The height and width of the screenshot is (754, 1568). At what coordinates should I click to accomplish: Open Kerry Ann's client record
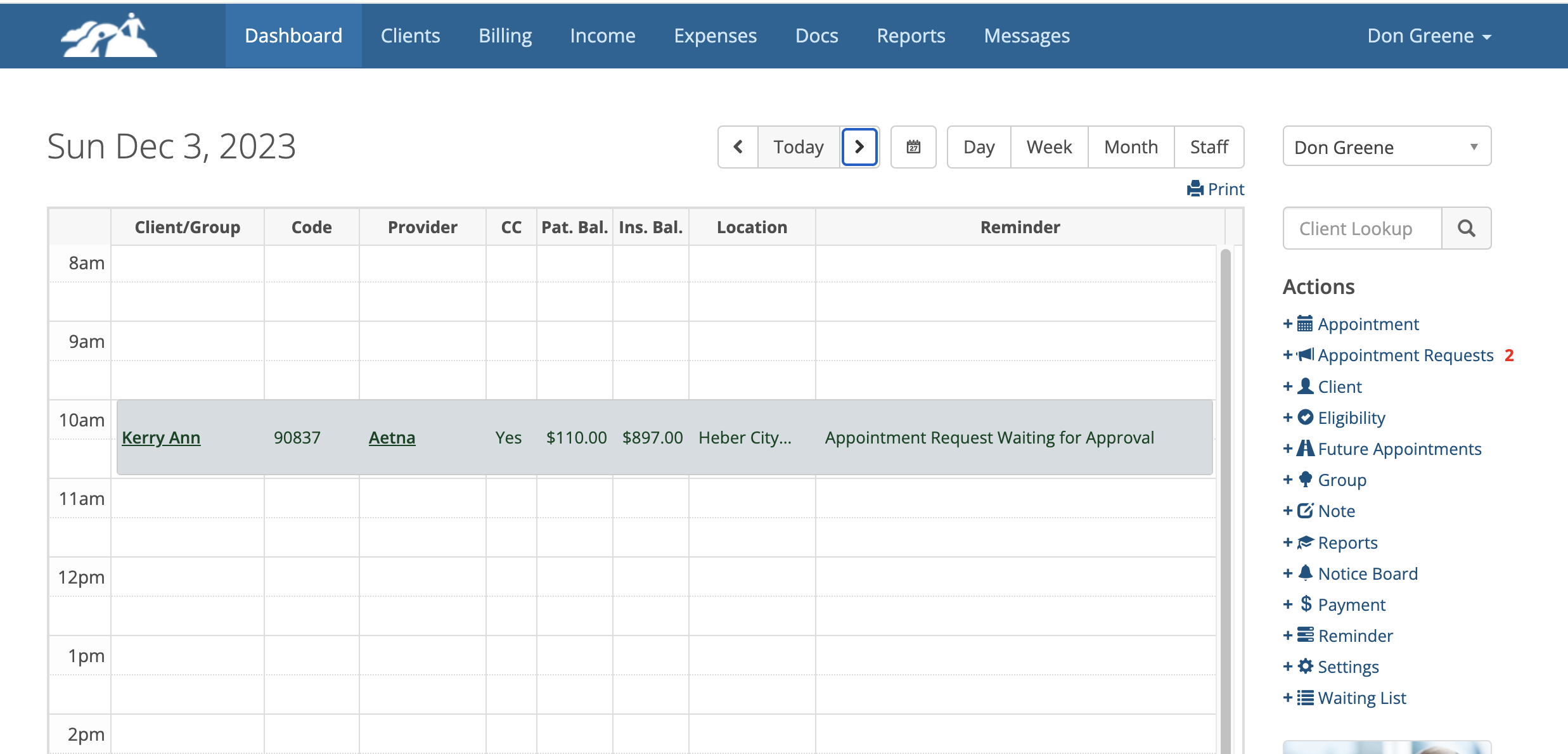pyautogui.click(x=161, y=437)
